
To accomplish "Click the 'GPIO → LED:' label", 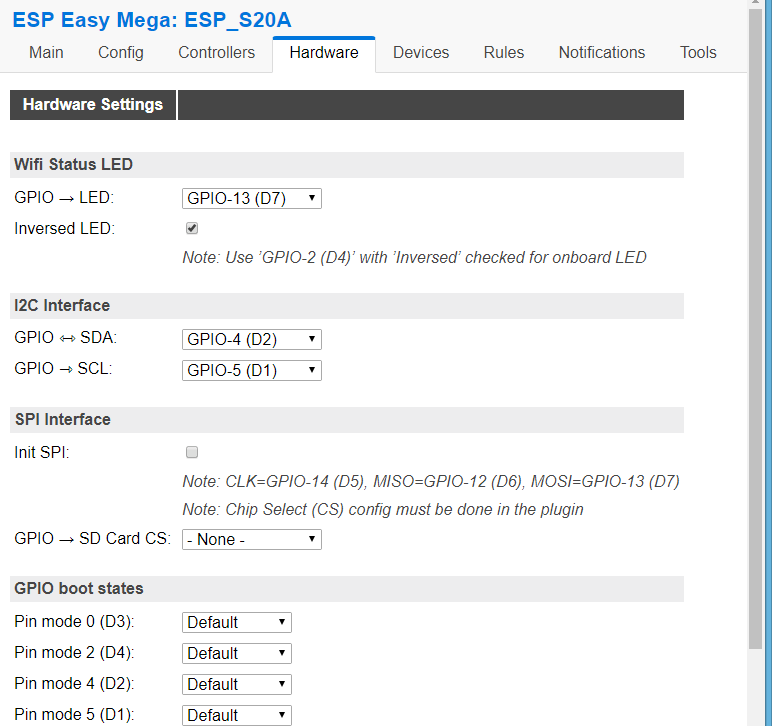I will pyautogui.click(x=64, y=197).
